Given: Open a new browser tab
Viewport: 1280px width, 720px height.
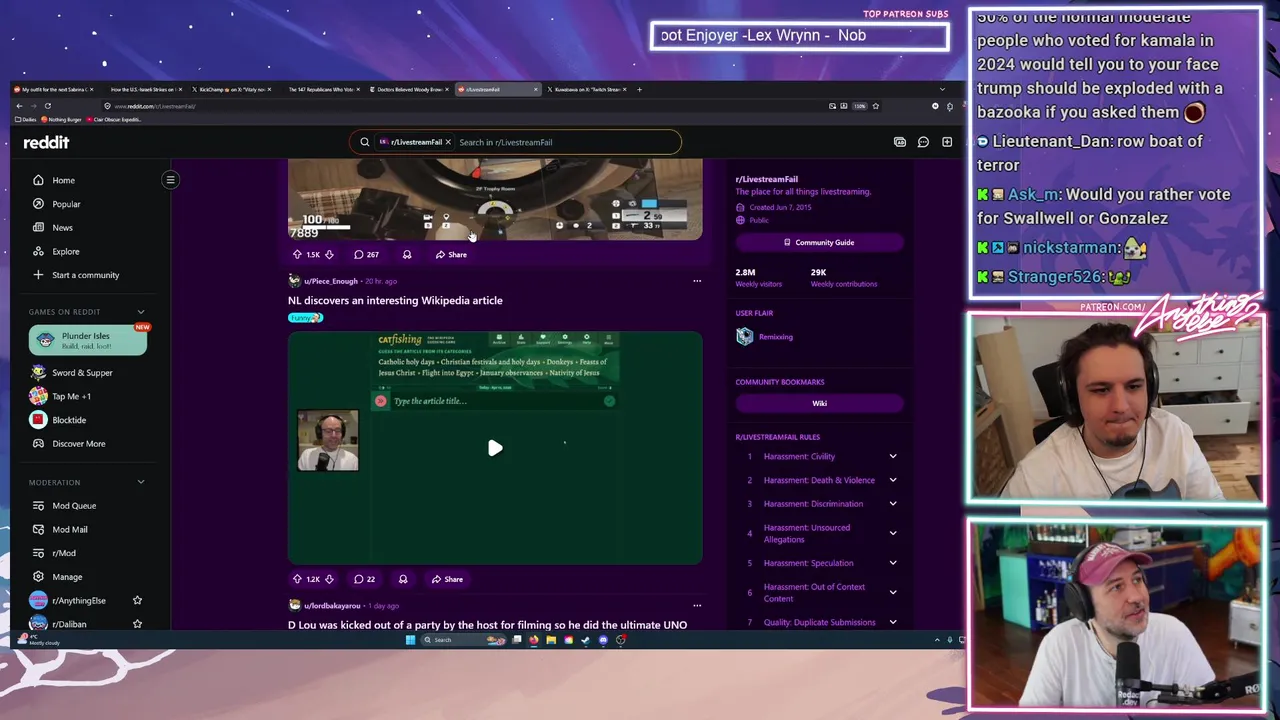Looking at the screenshot, I should pos(640,89).
